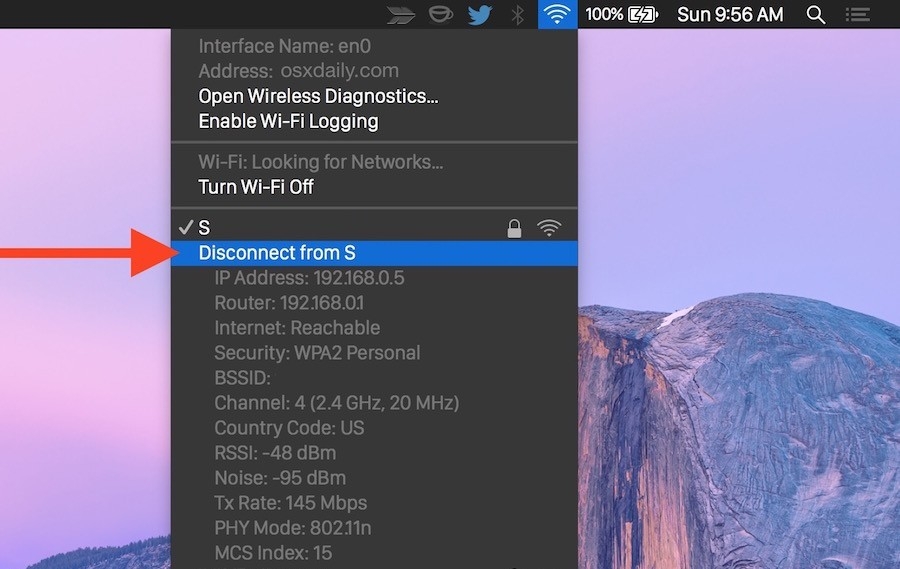Open the Wi-Fi menu bar icon
The image size is (900, 569).
(x=557, y=14)
